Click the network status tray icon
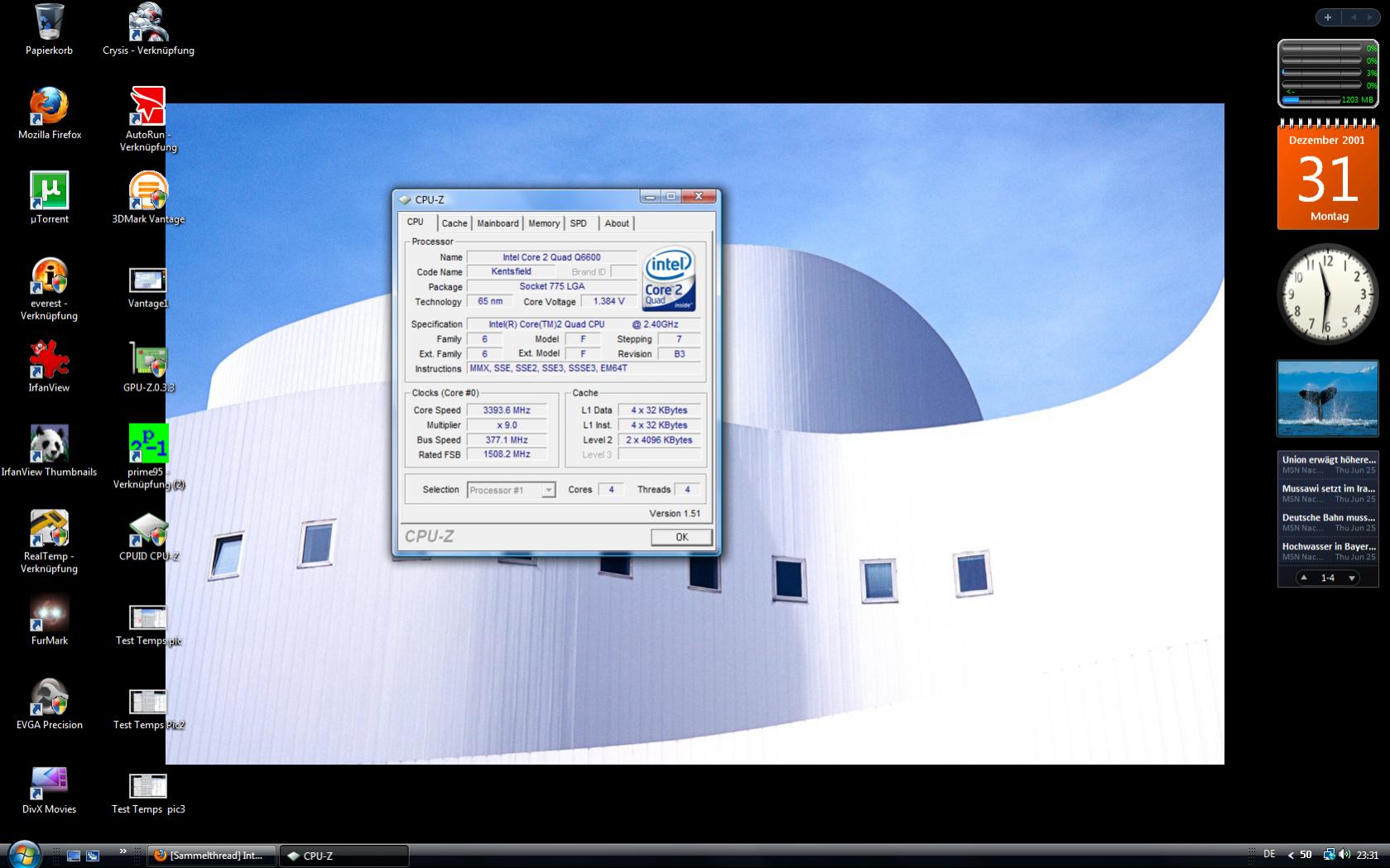The image size is (1390, 868). coord(1329,855)
